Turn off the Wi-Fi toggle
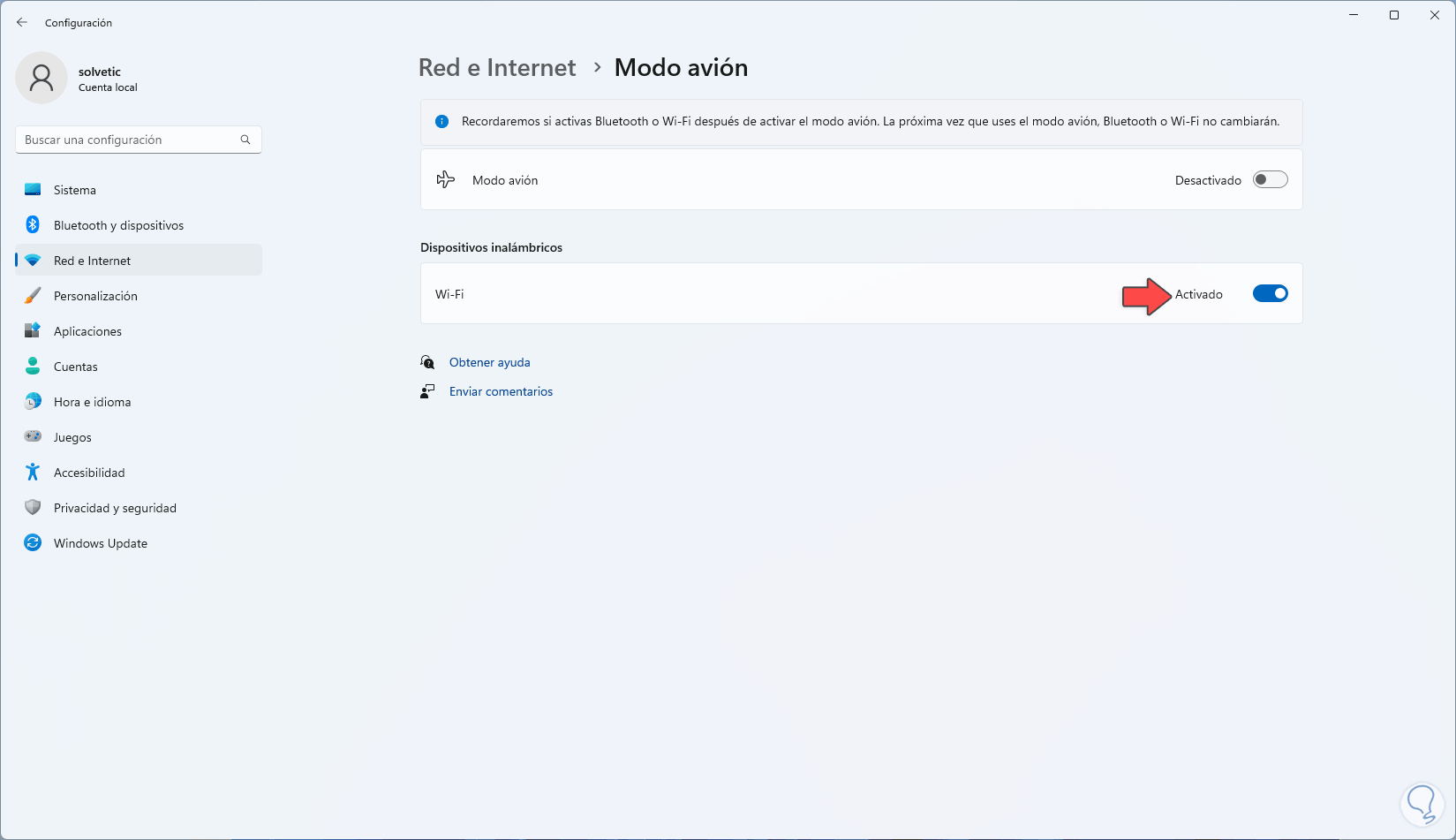The image size is (1456, 840). 1270,294
